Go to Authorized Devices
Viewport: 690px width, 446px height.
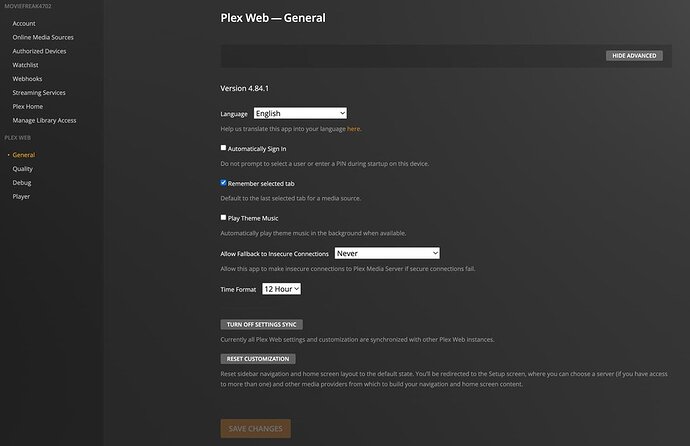(x=39, y=51)
